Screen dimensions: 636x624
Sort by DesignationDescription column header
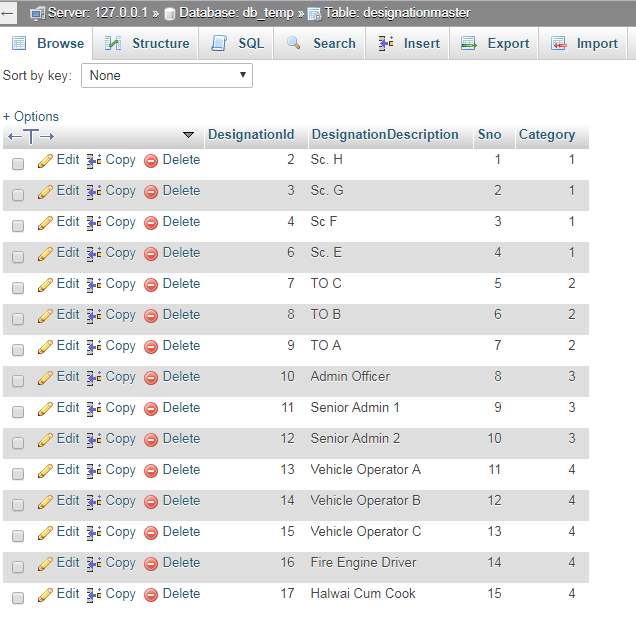point(385,134)
